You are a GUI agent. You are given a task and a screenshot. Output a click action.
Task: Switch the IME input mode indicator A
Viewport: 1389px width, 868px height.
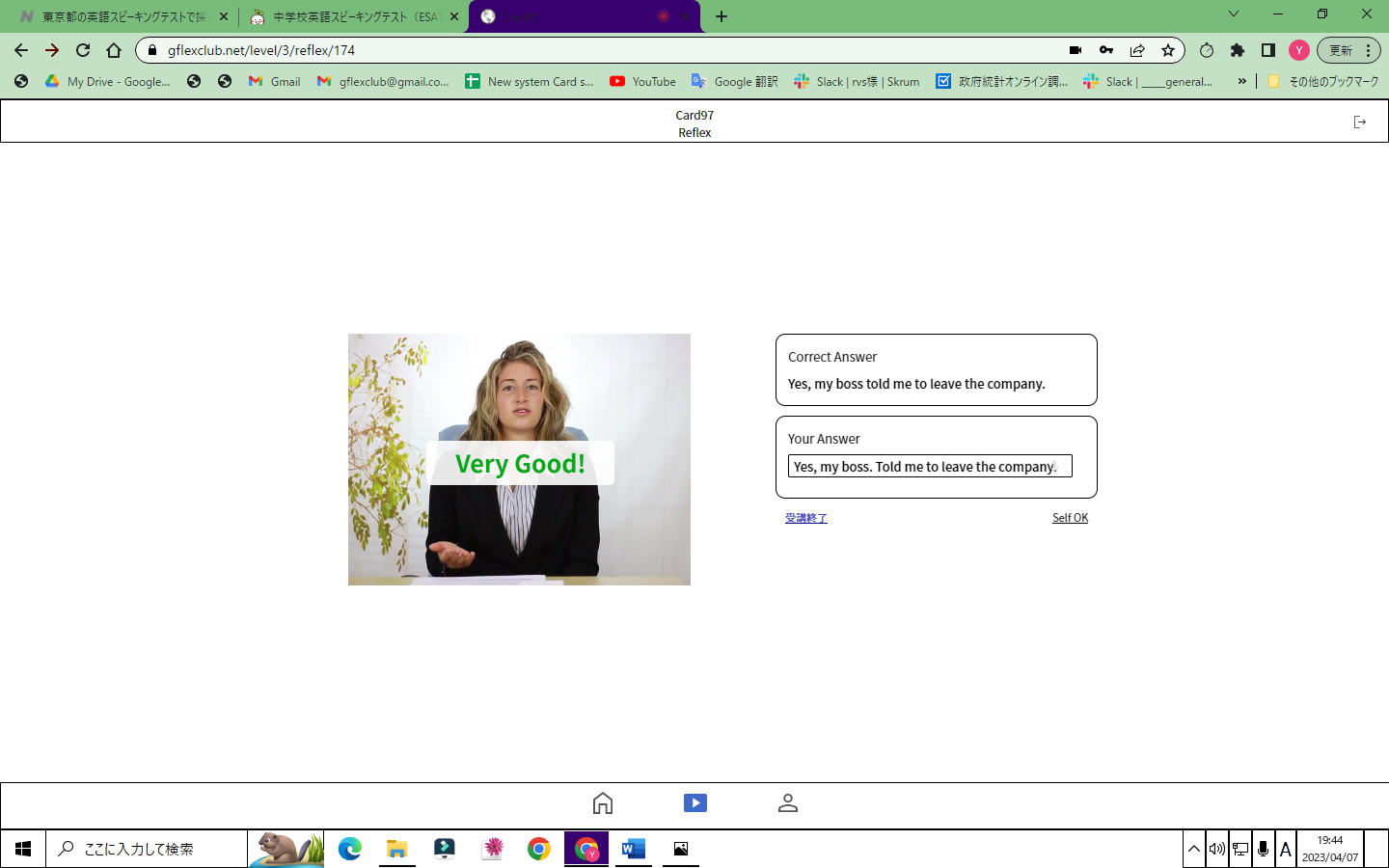point(1286,849)
